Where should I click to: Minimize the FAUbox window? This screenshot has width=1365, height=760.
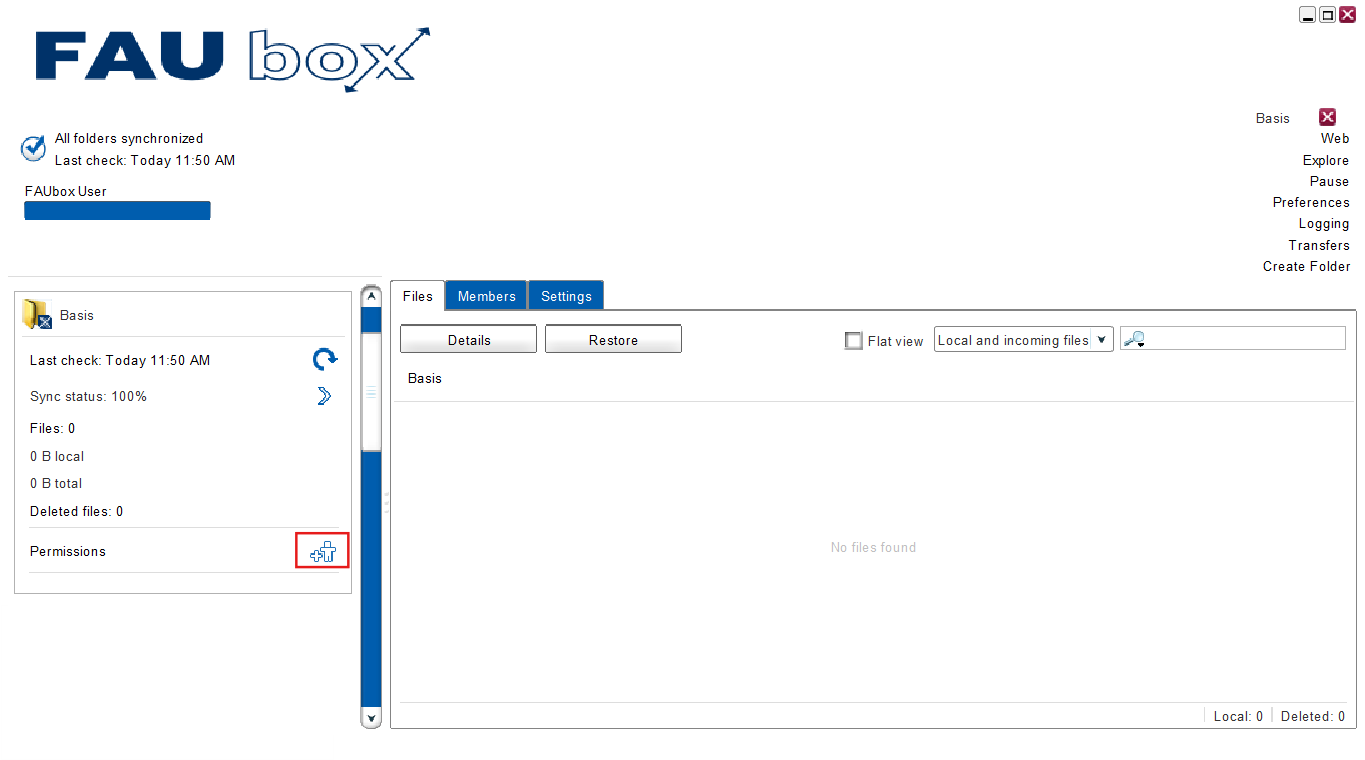[x=1307, y=15]
